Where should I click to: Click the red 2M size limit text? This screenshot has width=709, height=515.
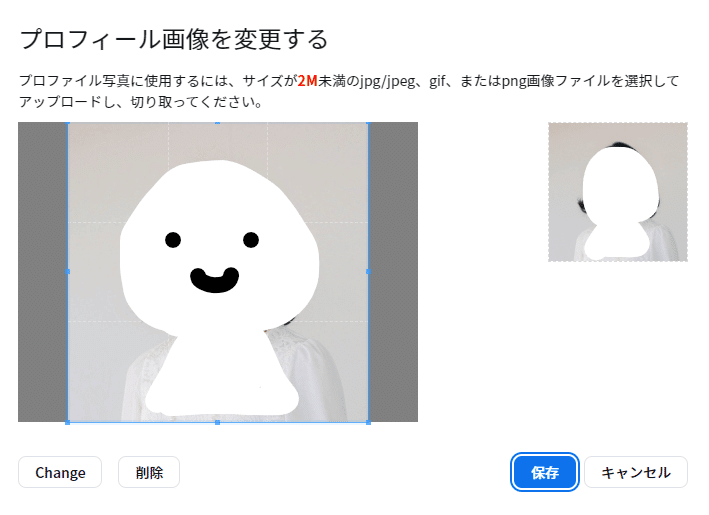[307, 81]
